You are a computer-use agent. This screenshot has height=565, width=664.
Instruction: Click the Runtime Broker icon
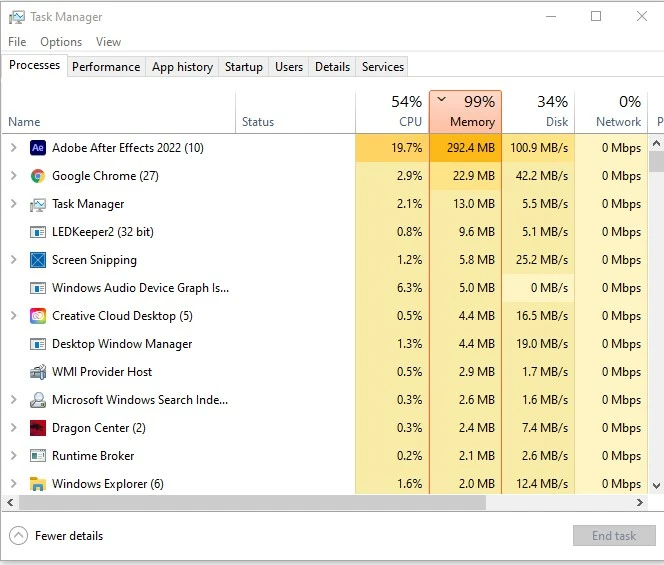click(x=38, y=456)
